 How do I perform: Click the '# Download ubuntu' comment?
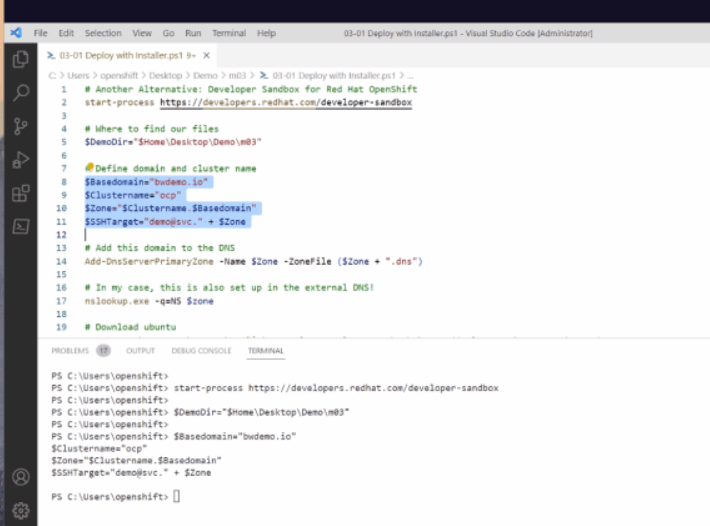click(x=130, y=327)
